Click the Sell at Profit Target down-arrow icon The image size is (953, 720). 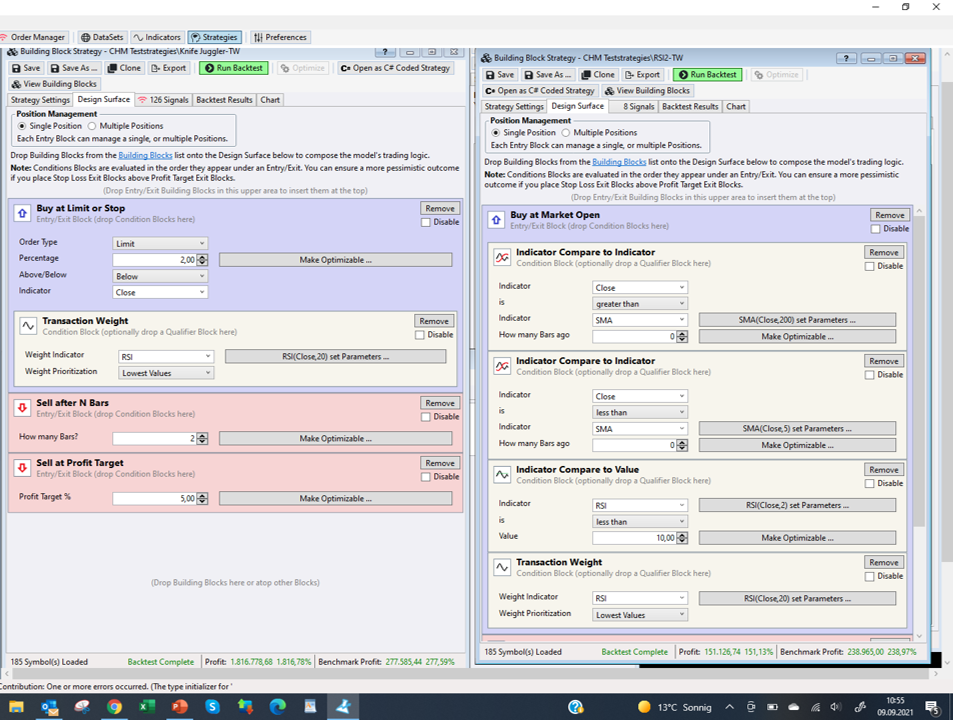(22, 467)
